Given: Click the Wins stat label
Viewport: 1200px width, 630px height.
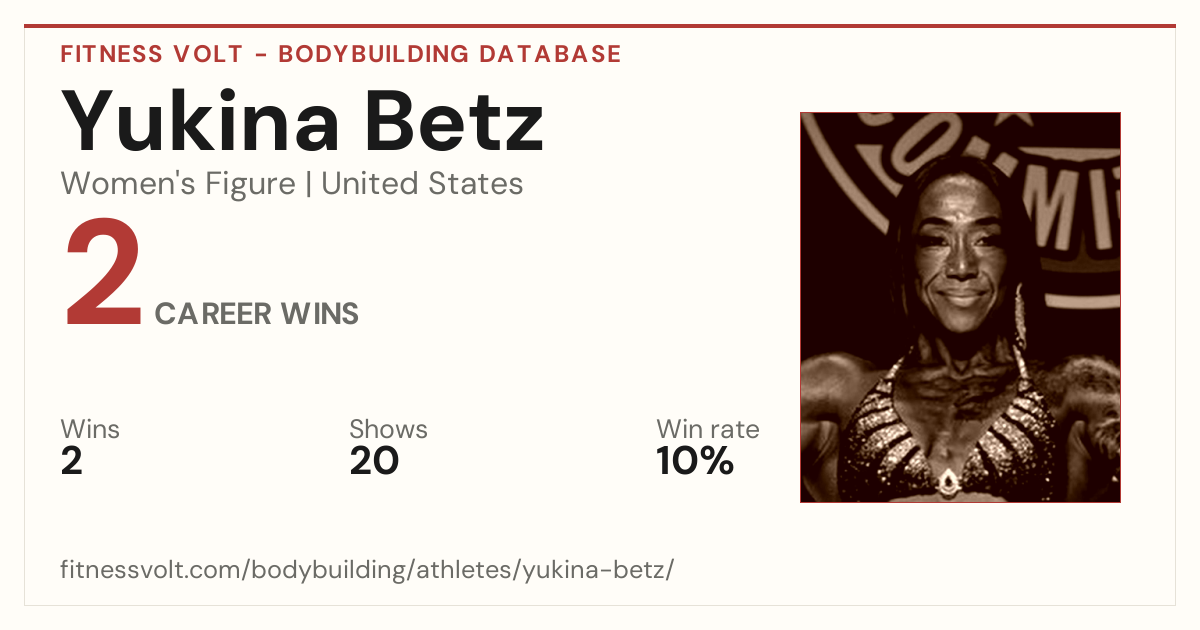Looking at the screenshot, I should click(x=90, y=430).
